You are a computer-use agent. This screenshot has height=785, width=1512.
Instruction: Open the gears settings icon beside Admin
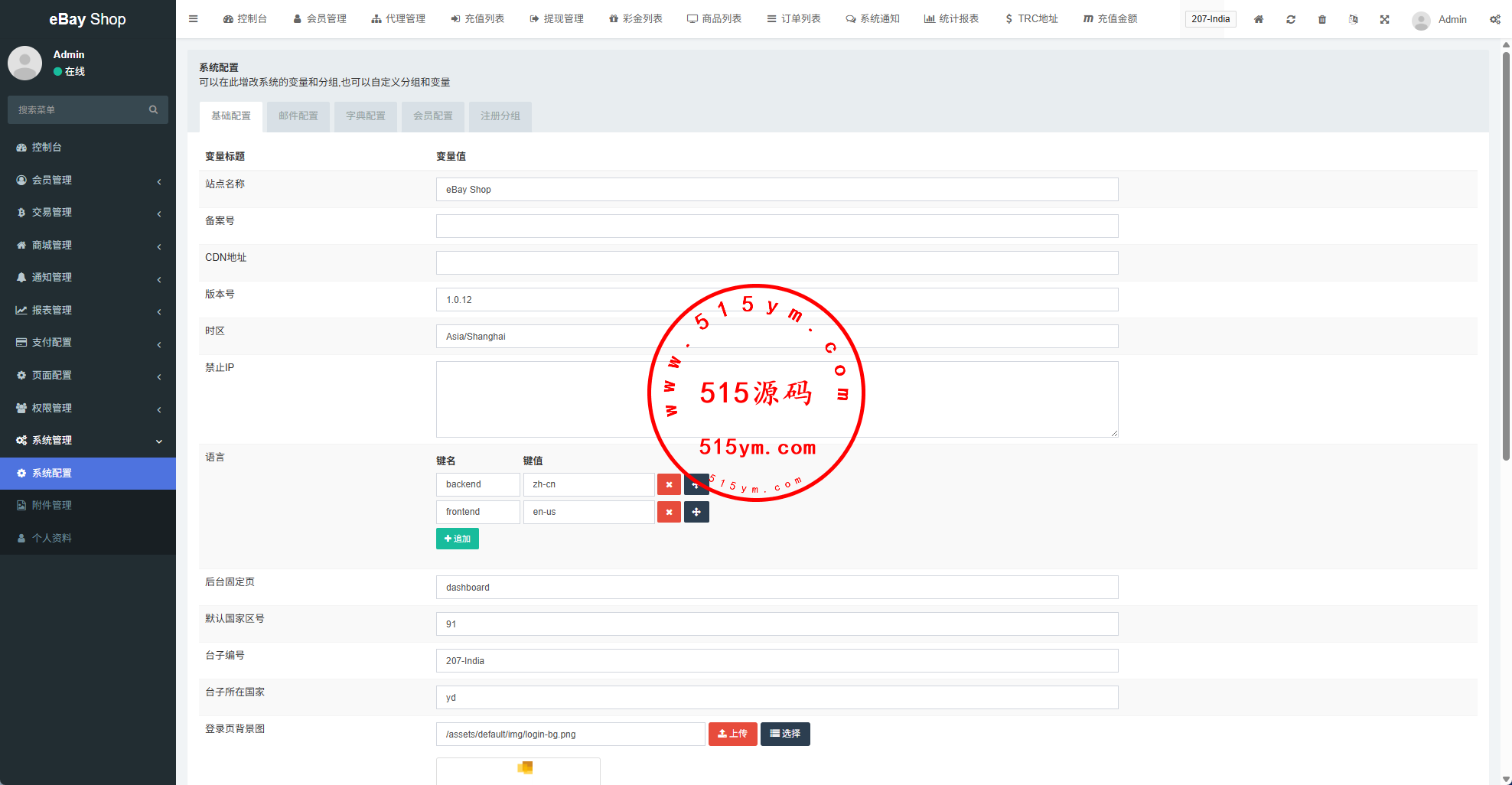[1494, 19]
